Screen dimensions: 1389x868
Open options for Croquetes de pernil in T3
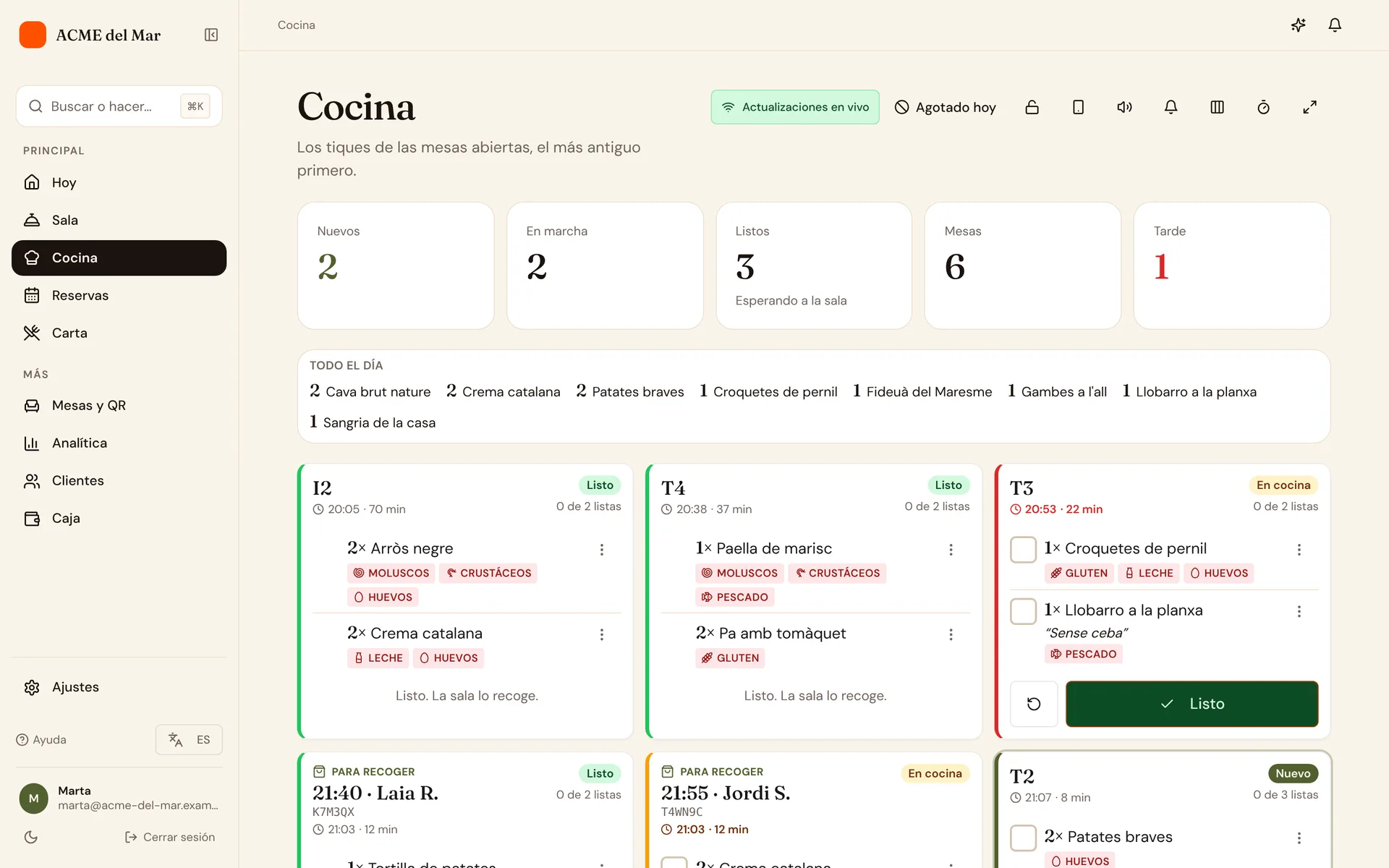1299,550
